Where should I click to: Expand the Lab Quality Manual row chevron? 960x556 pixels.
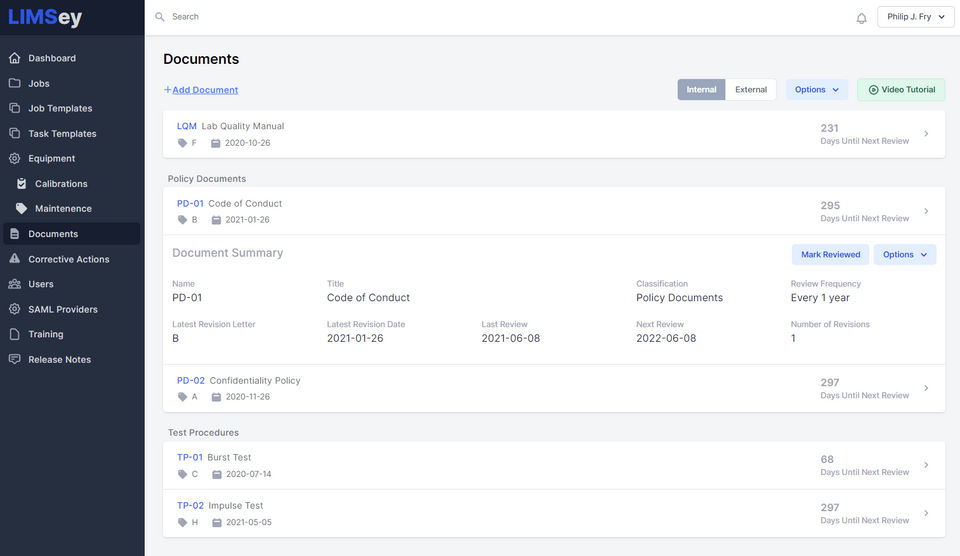click(926, 134)
